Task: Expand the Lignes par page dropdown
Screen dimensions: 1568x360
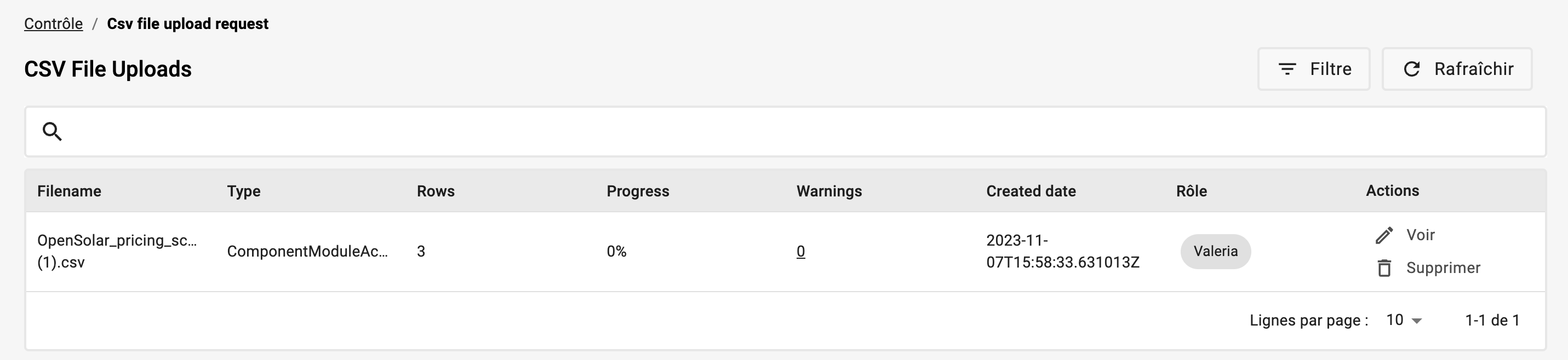Action: point(1403,320)
